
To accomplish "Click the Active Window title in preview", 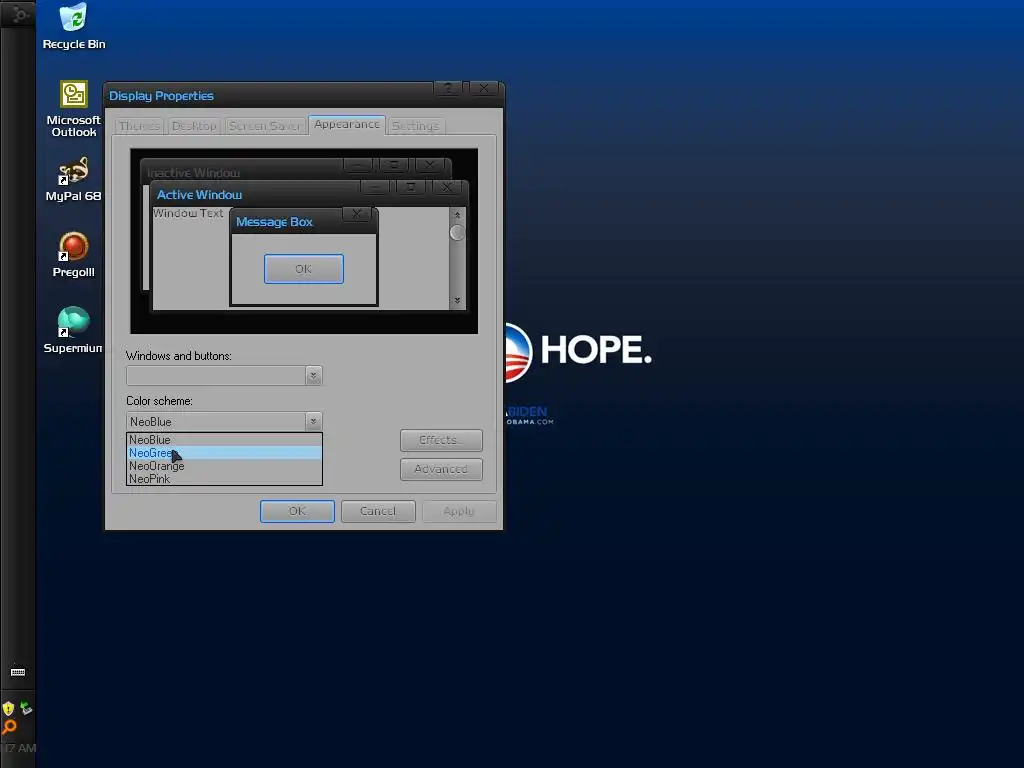I will (x=199, y=195).
